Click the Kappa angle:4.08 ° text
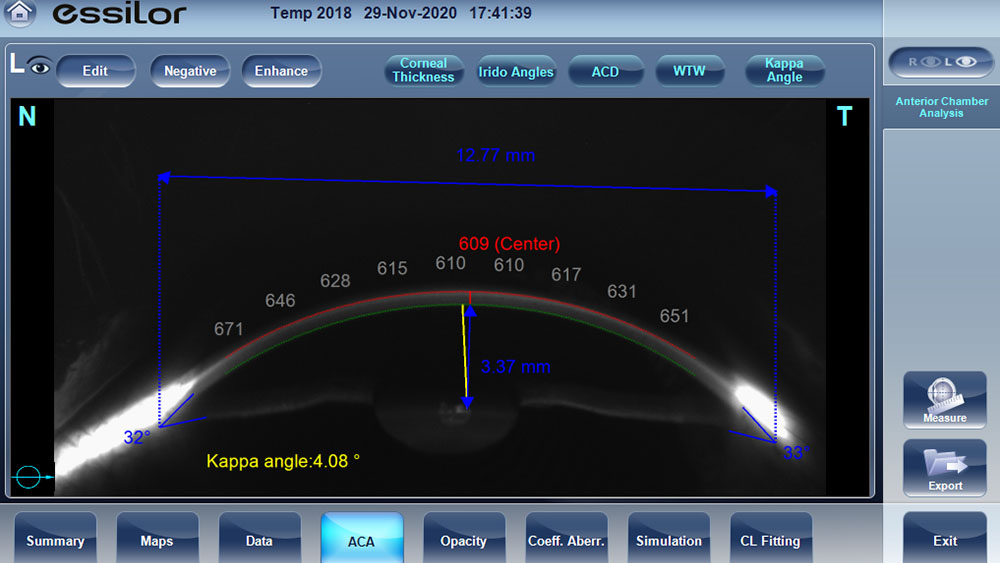Image resolution: width=1000 pixels, height=563 pixels. coord(283,461)
